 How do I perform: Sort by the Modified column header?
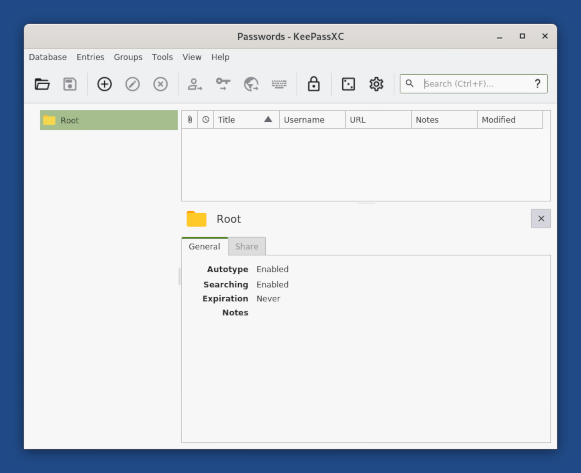click(x=510, y=120)
